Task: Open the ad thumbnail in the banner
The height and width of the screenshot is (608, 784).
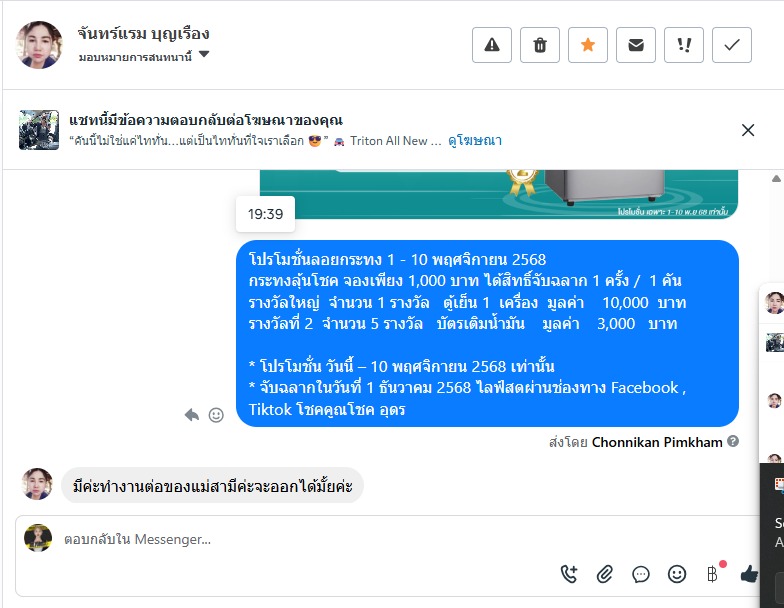Action: 38,130
